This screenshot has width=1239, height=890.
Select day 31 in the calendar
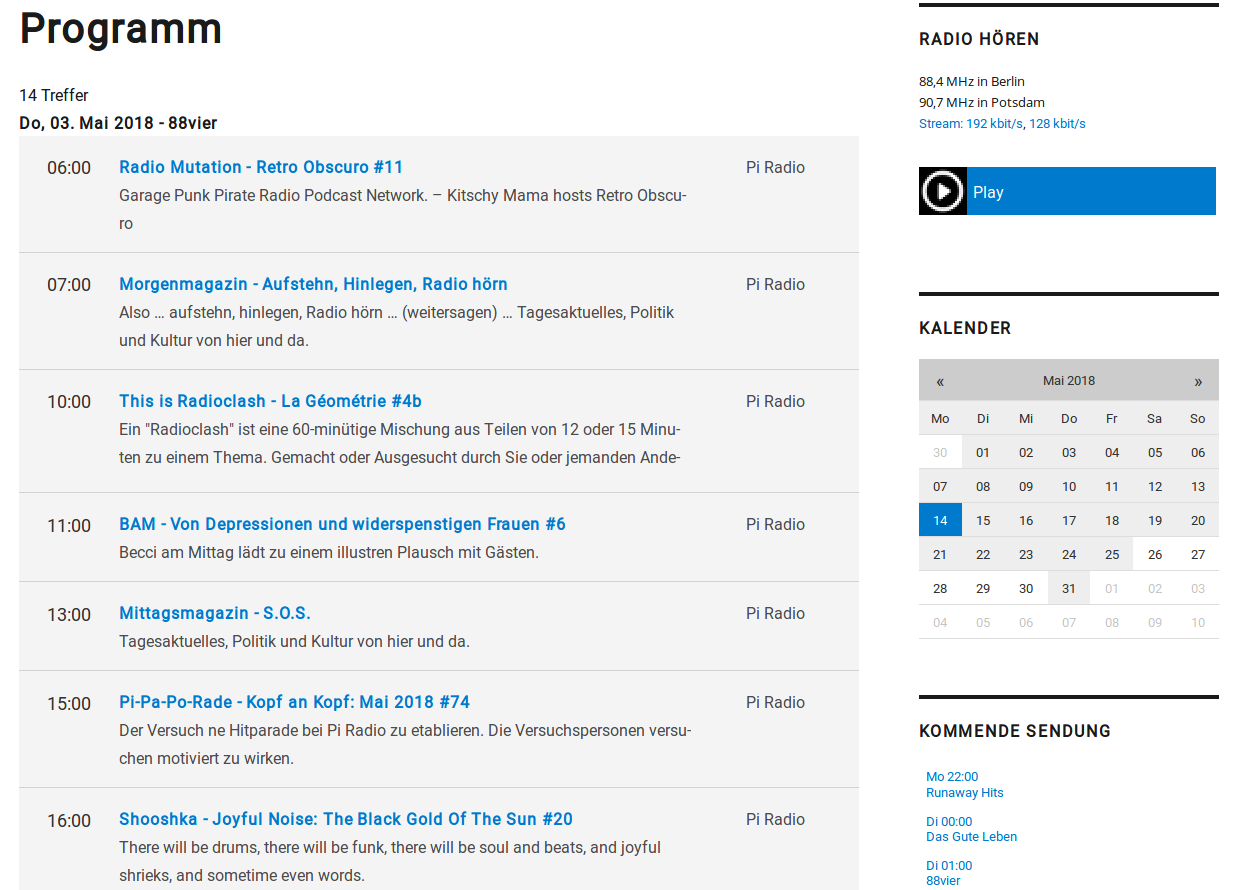coord(1069,588)
